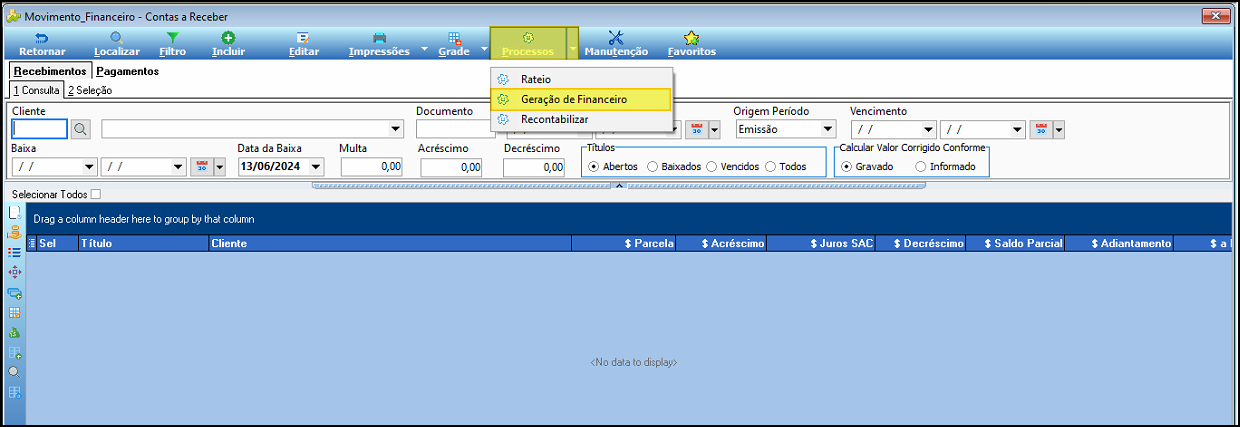Click the money bag sidebar icon
The height and width of the screenshot is (427, 1240).
[x=14, y=332]
